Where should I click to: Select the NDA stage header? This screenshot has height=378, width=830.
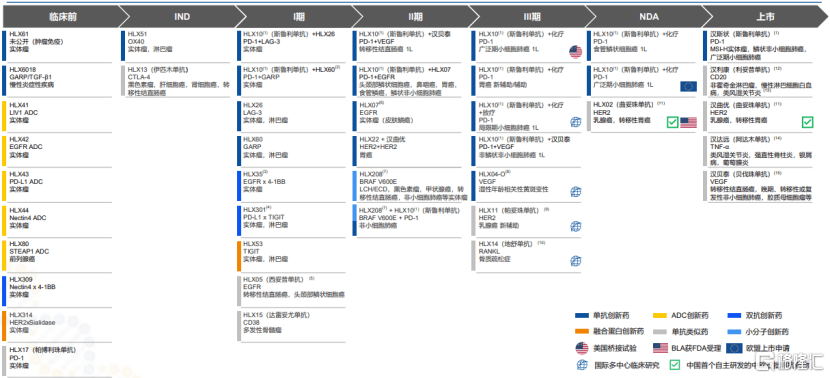pyautogui.click(x=648, y=17)
